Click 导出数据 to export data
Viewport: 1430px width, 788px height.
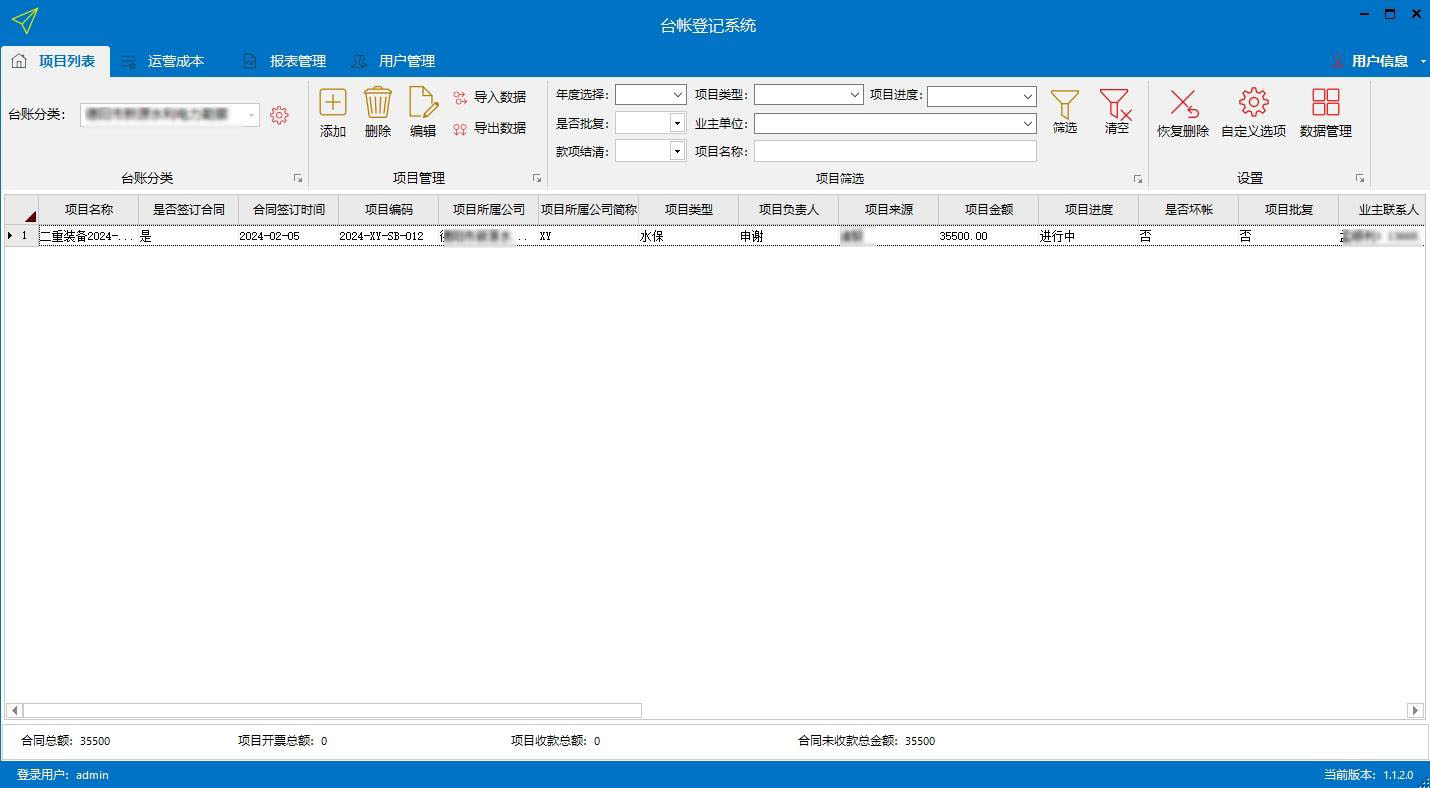point(489,128)
